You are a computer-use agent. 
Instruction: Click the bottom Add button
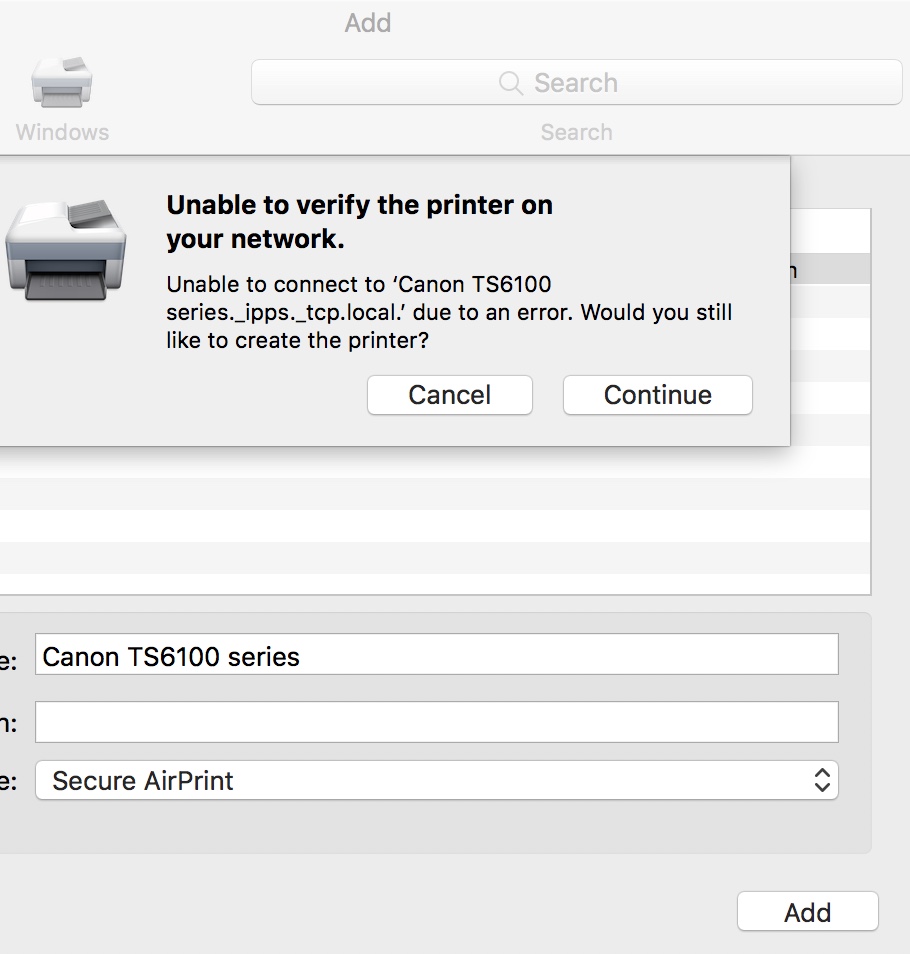808,911
